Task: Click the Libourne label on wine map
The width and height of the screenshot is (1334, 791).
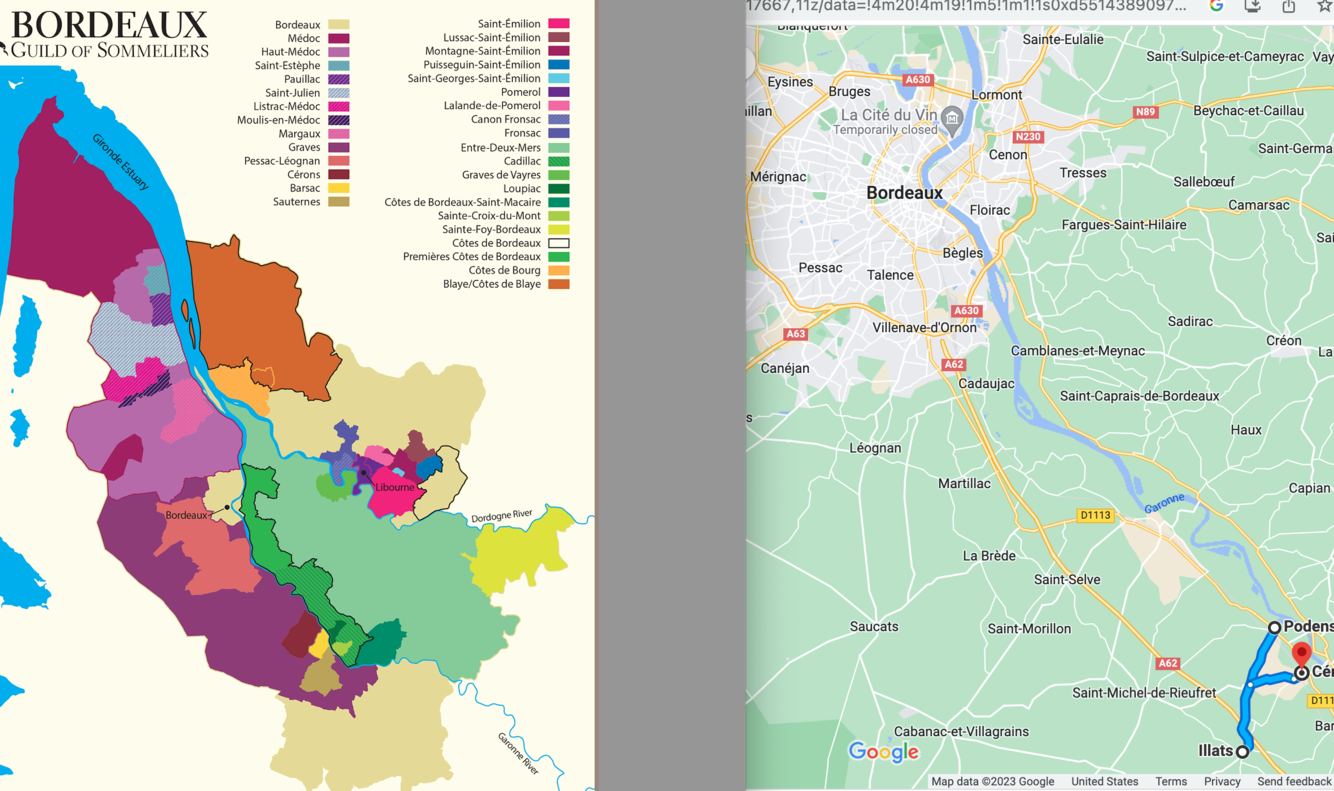Action: (395, 488)
